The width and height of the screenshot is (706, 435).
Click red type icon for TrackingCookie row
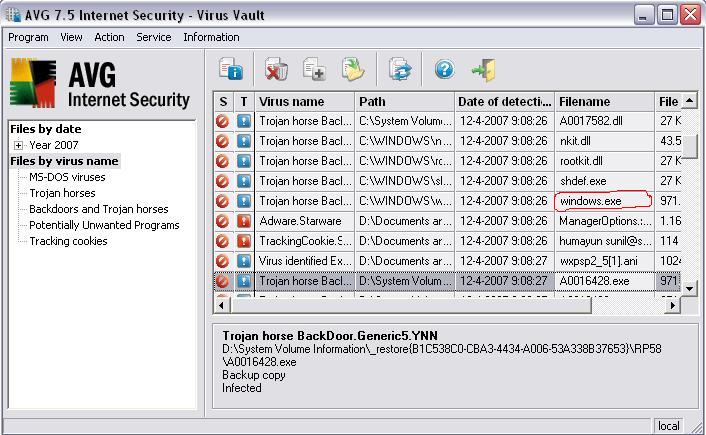click(244, 241)
